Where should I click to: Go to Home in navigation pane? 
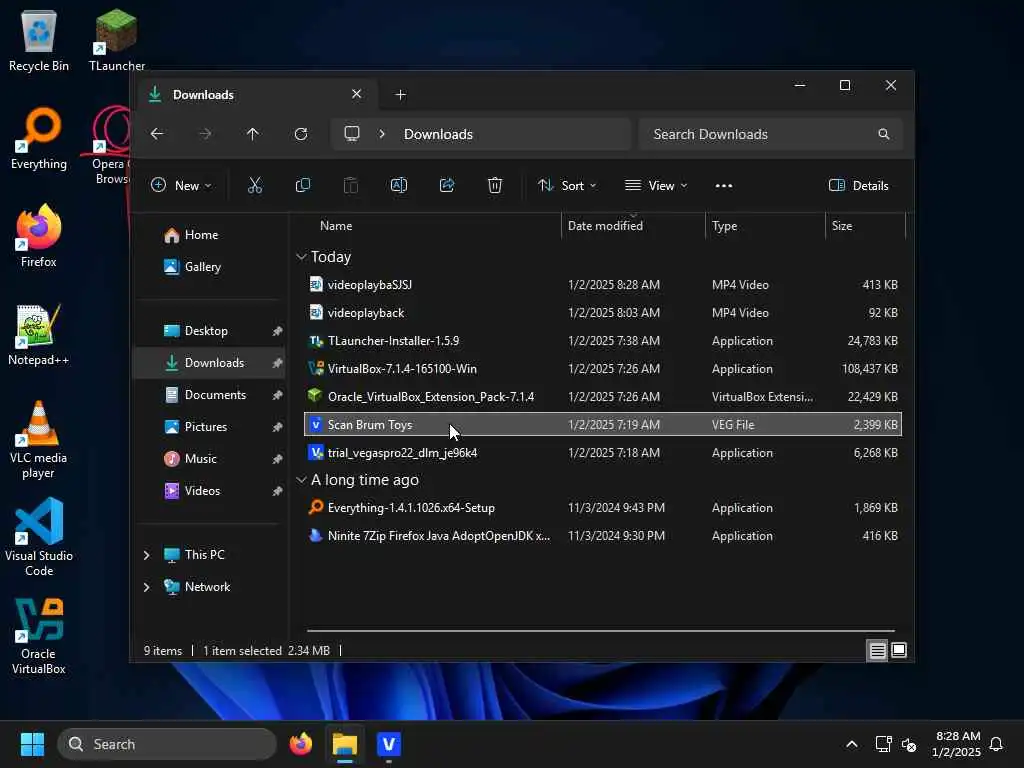(201, 234)
